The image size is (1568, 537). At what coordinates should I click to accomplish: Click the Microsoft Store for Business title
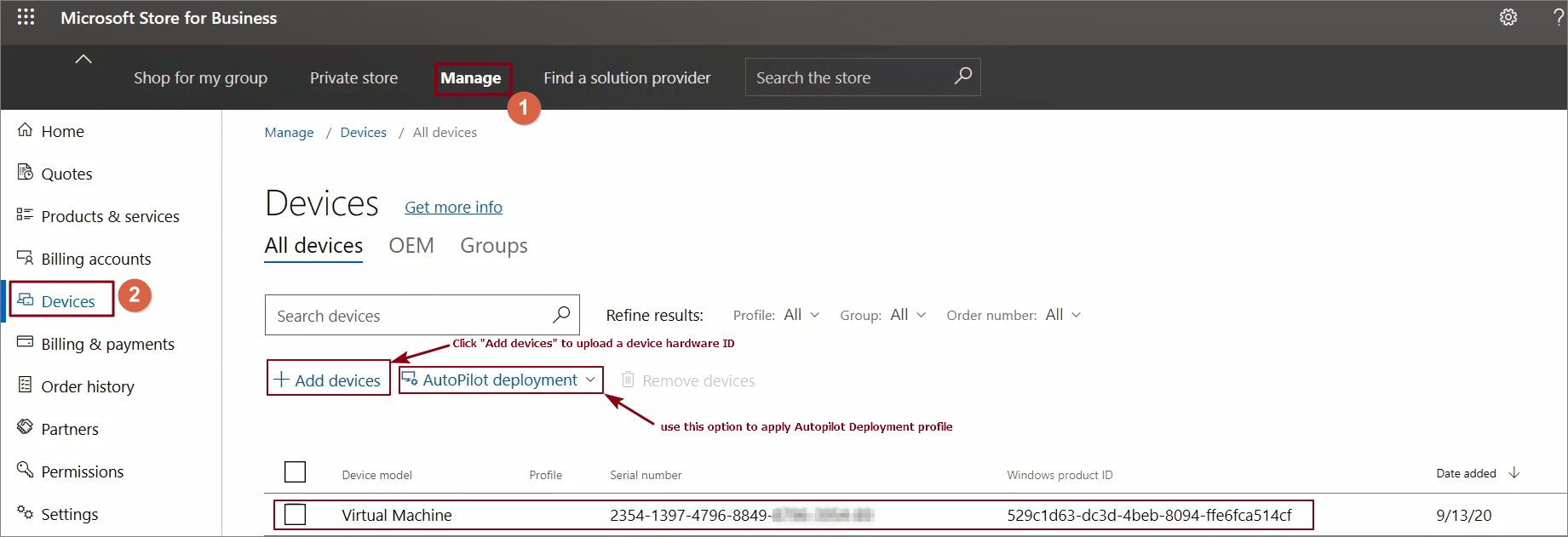(169, 18)
